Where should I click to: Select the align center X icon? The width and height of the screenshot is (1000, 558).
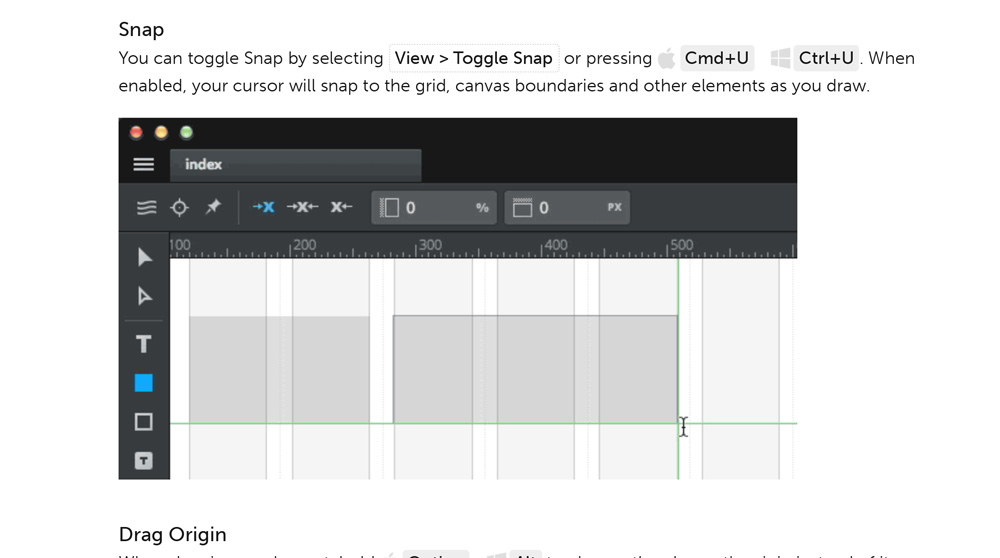[x=302, y=207]
